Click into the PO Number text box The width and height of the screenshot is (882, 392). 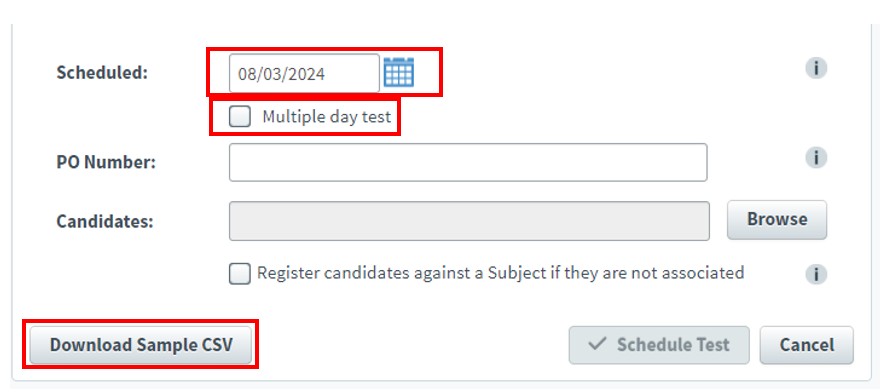[x=468, y=163]
